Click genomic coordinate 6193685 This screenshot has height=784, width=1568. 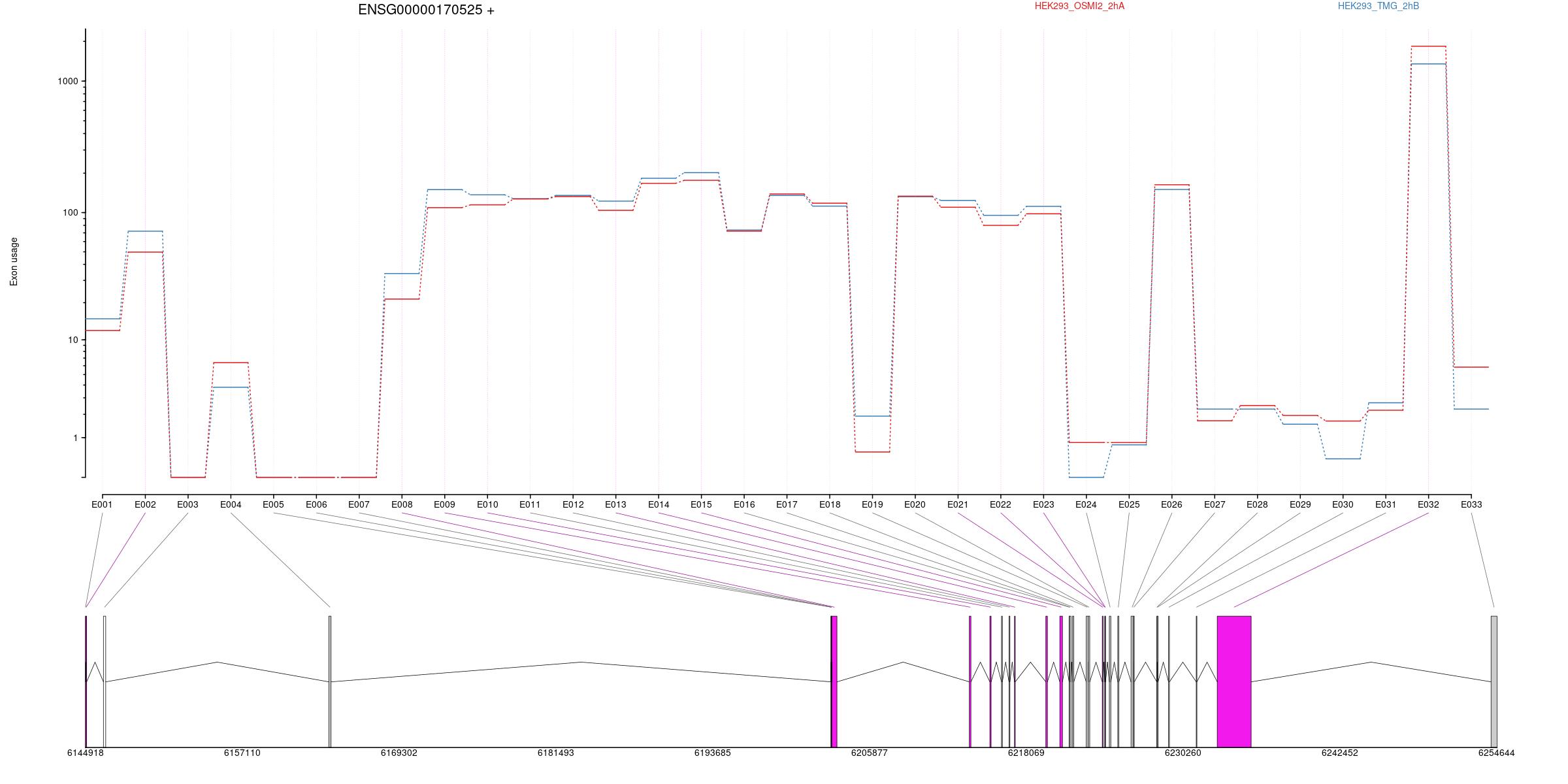tap(713, 753)
